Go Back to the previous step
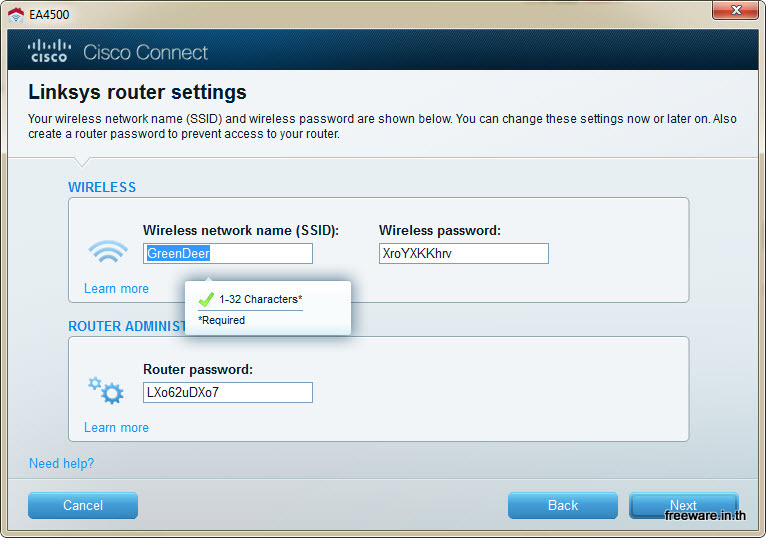This screenshot has width=766, height=538. [x=563, y=505]
